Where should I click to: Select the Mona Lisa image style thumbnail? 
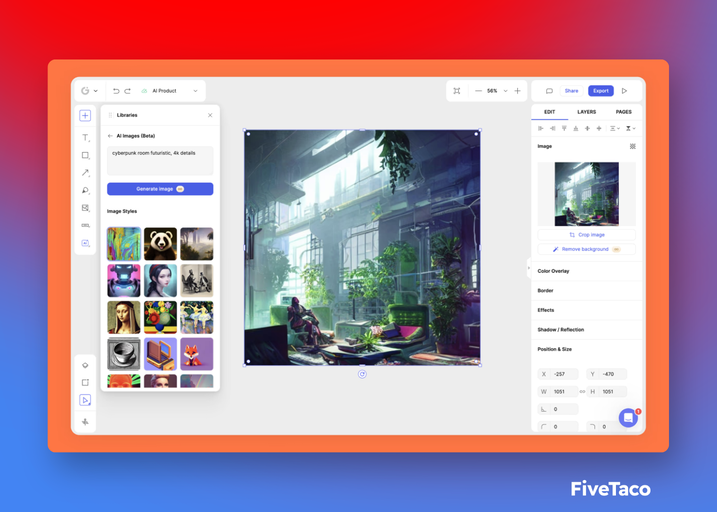click(x=123, y=317)
